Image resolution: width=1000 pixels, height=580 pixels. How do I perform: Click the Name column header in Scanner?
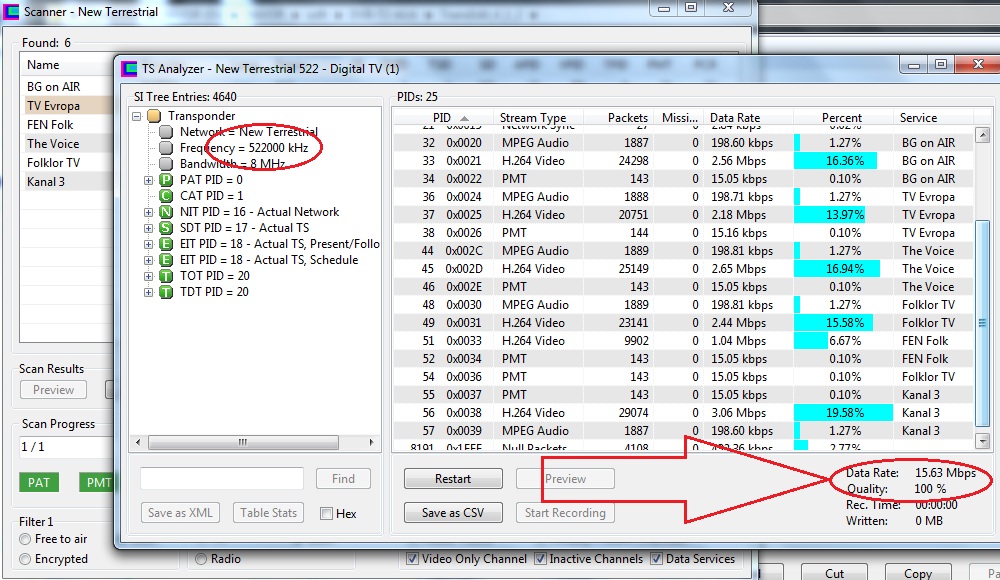click(x=67, y=65)
